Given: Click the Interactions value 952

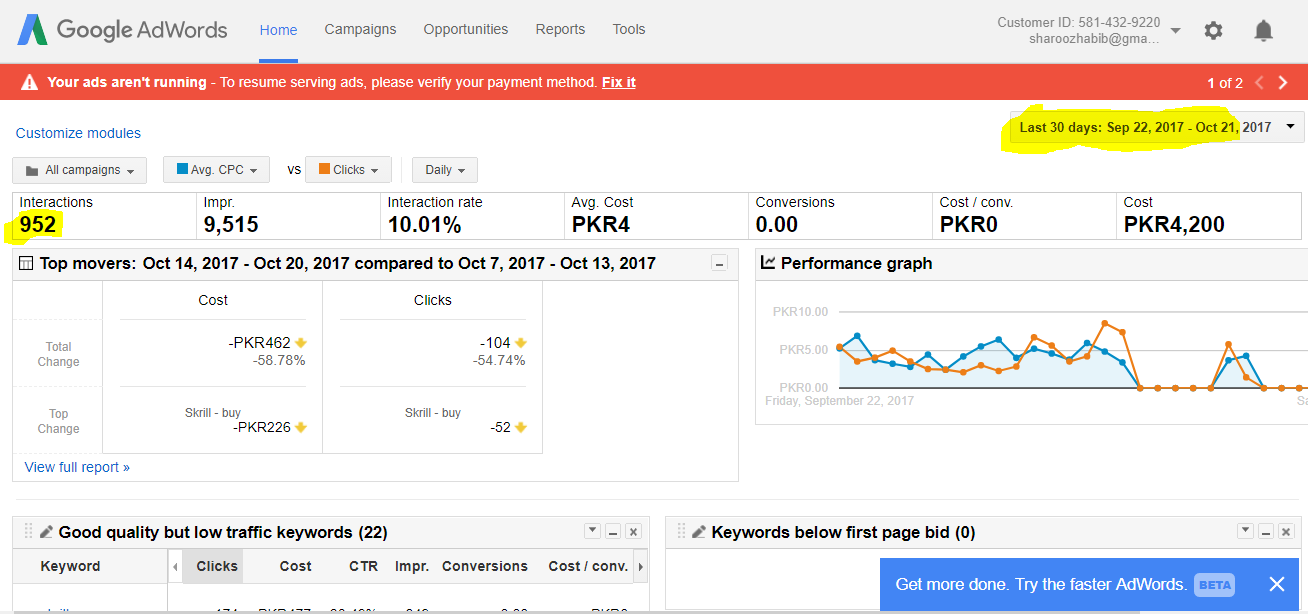Looking at the screenshot, I should pos(38,225).
